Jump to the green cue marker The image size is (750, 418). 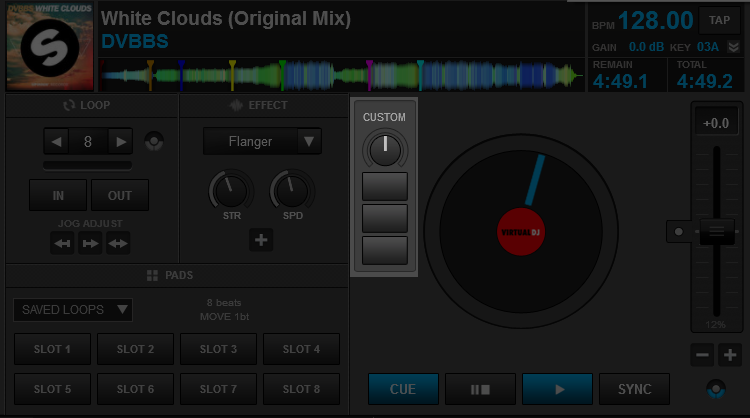pyautogui.click(x=282, y=75)
